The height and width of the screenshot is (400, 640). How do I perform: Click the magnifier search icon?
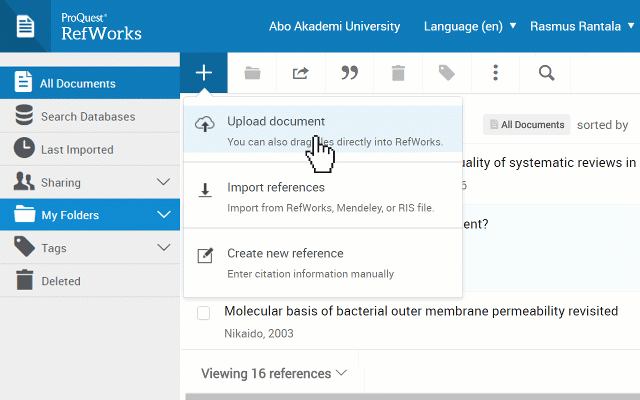click(546, 73)
